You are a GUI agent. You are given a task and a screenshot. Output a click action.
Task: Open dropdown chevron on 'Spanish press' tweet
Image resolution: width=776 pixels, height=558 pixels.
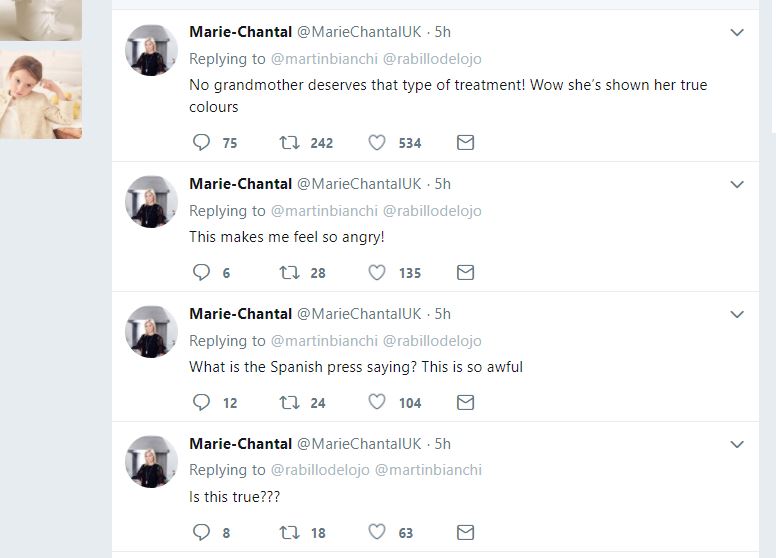(737, 314)
